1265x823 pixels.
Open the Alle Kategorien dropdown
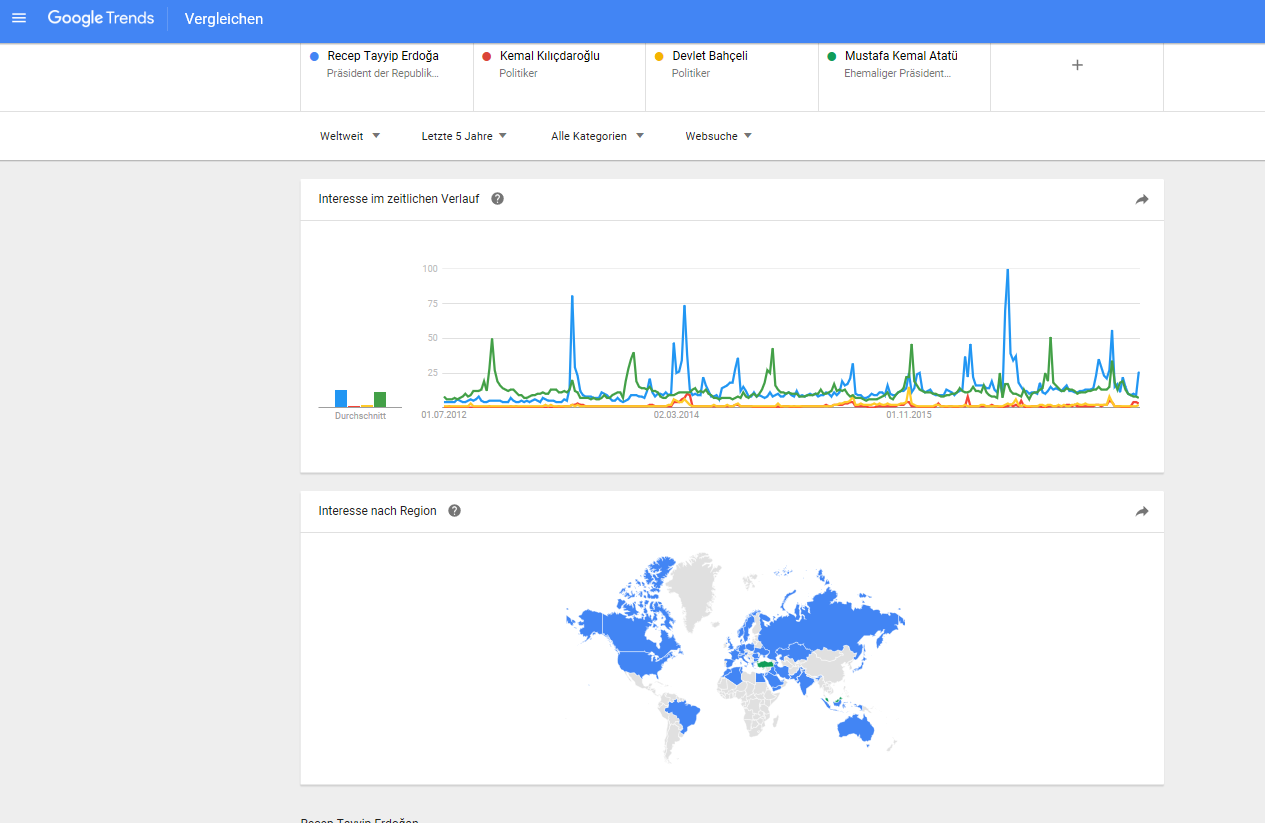(597, 136)
